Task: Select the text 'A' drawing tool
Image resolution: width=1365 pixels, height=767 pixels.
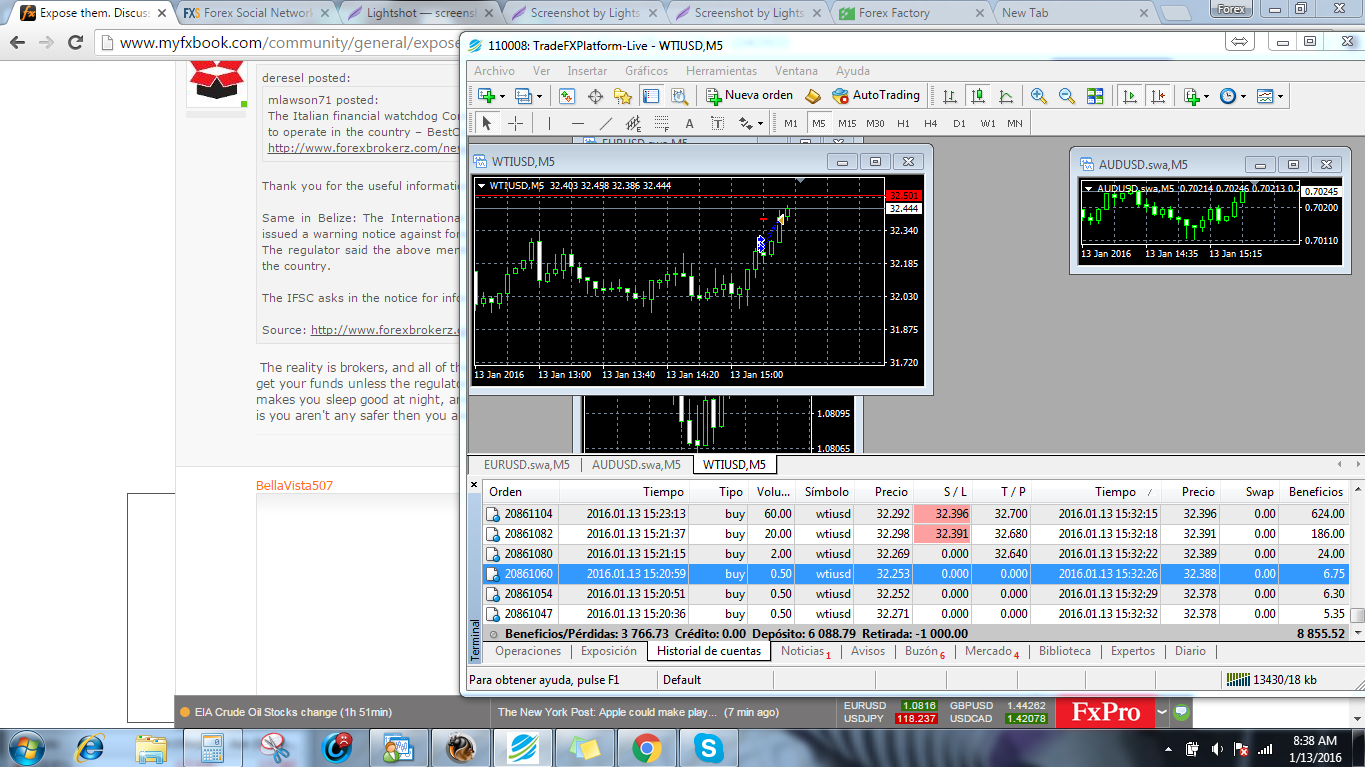Action: [x=689, y=123]
